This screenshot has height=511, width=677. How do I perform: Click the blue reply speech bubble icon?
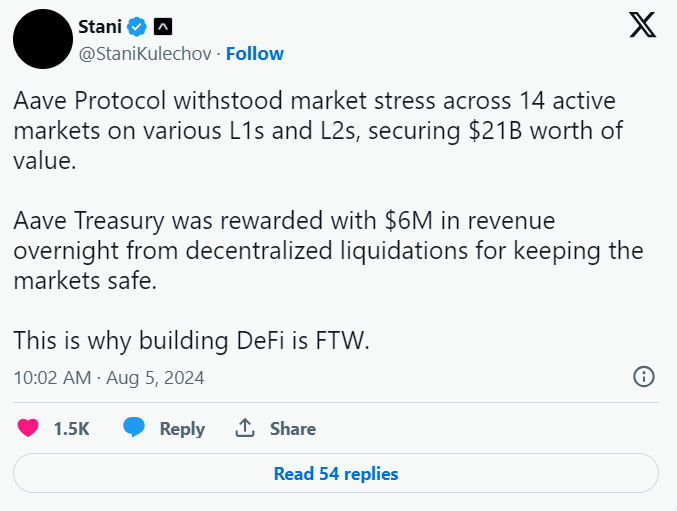pyautogui.click(x=134, y=428)
